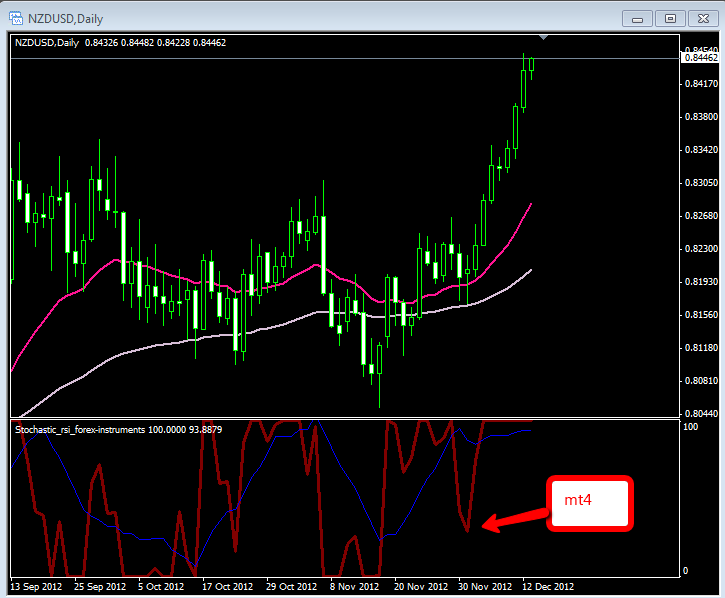Click the 12 Dec 2012 date label
This screenshot has width=725, height=598.
coord(548,586)
